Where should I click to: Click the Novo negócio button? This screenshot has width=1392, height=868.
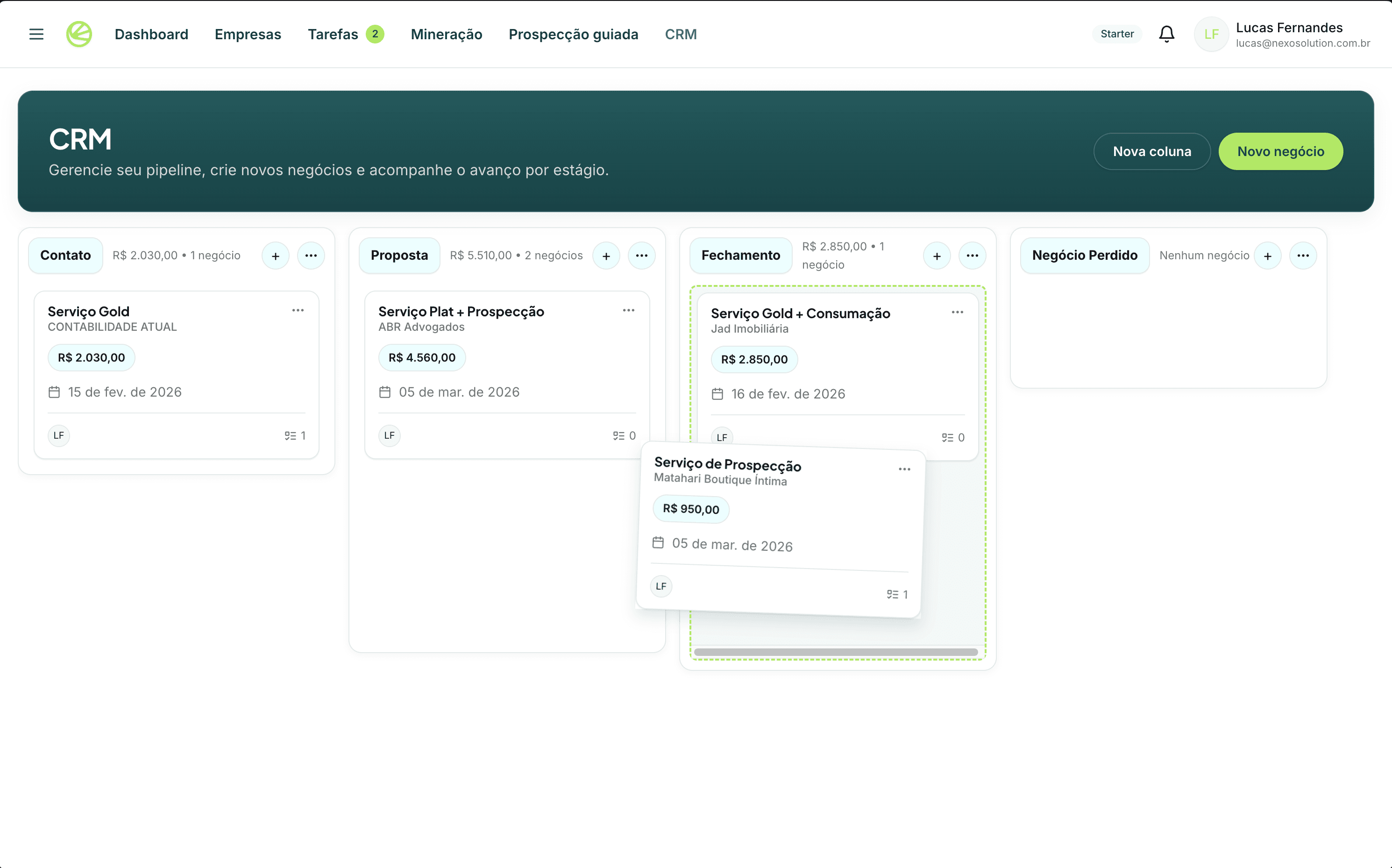1281,151
